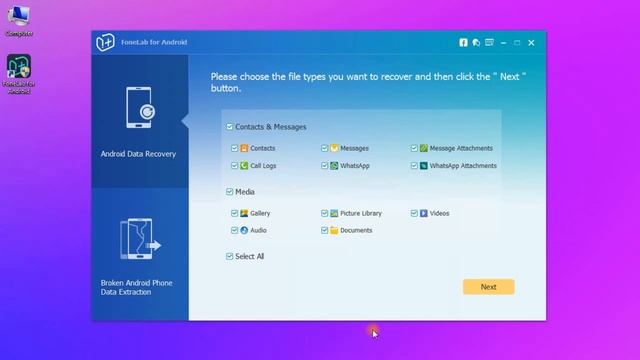Click the Documents label text
This screenshot has height=360, width=640.
tap(356, 230)
